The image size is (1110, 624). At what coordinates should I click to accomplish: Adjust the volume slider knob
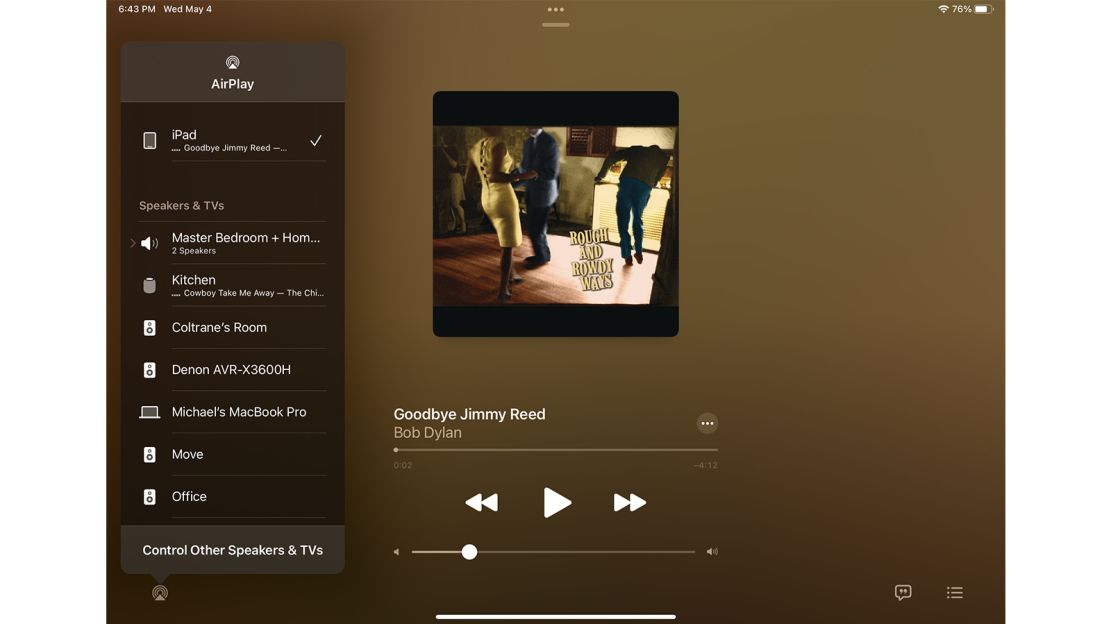click(x=469, y=552)
